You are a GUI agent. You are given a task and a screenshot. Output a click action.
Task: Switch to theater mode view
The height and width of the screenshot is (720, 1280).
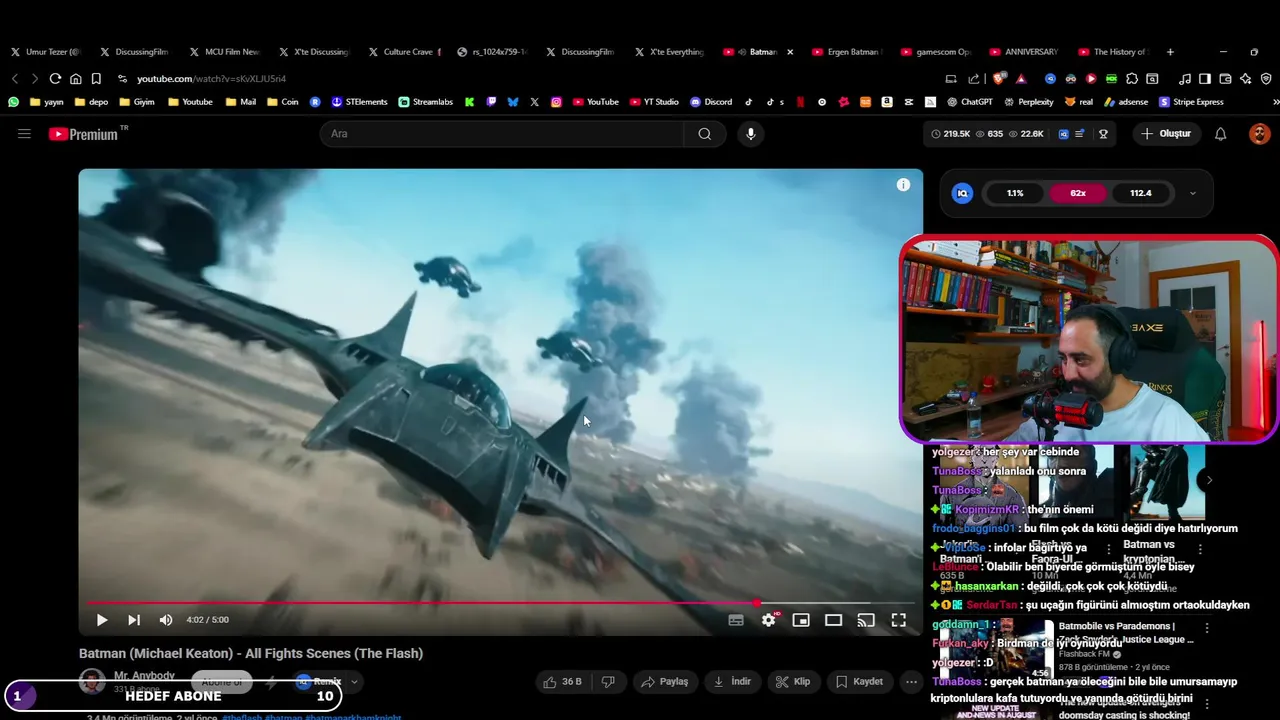pyautogui.click(x=833, y=620)
